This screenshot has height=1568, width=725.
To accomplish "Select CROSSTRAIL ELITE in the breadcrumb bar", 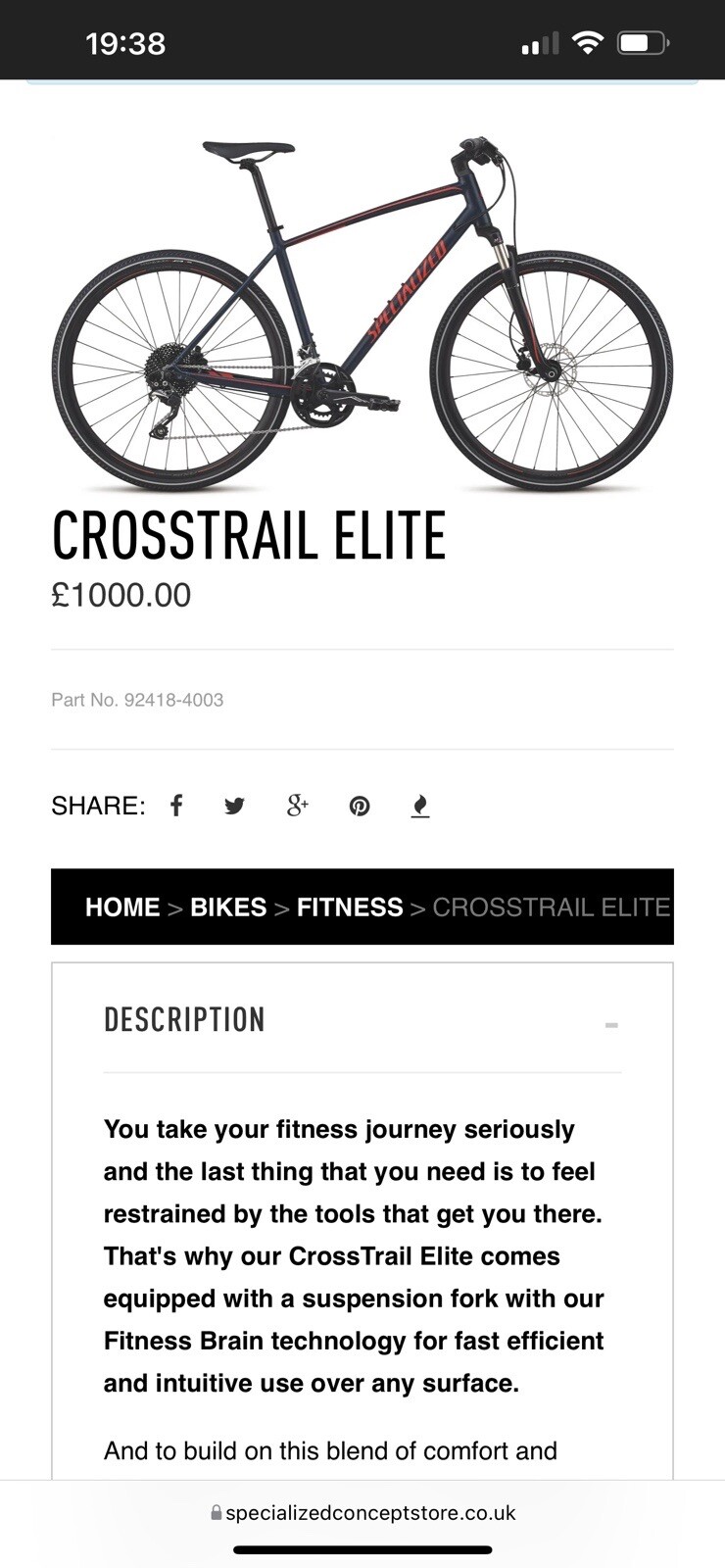I will [x=550, y=906].
